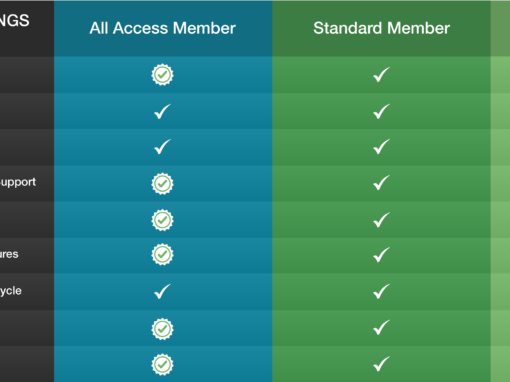Click Standard Member checkmark in third feature row
Image resolution: width=510 pixels, height=382 pixels.
click(x=381, y=147)
